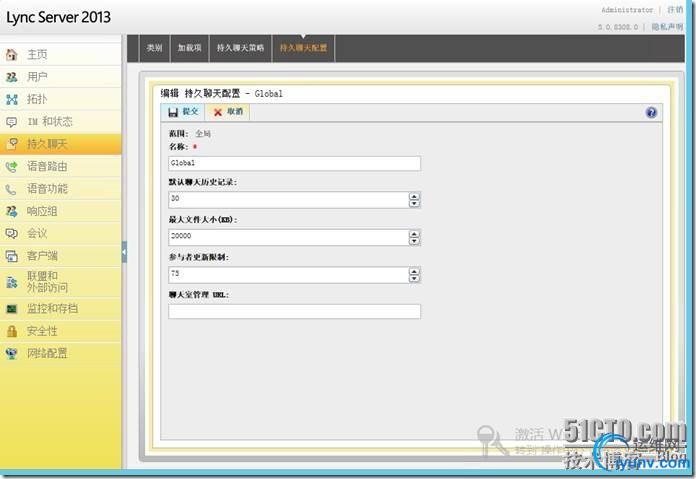Click the 安全性 padlock icon
The image size is (696, 479).
tap(12, 331)
